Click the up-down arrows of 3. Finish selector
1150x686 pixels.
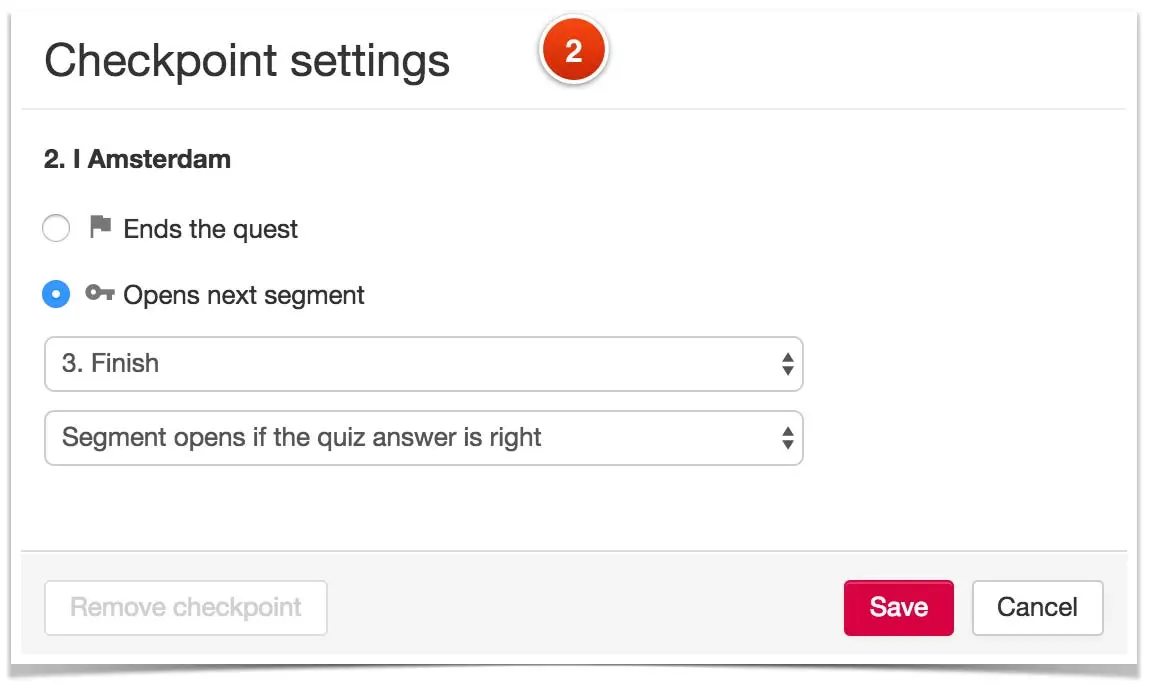pyautogui.click(x=787, y=364)
